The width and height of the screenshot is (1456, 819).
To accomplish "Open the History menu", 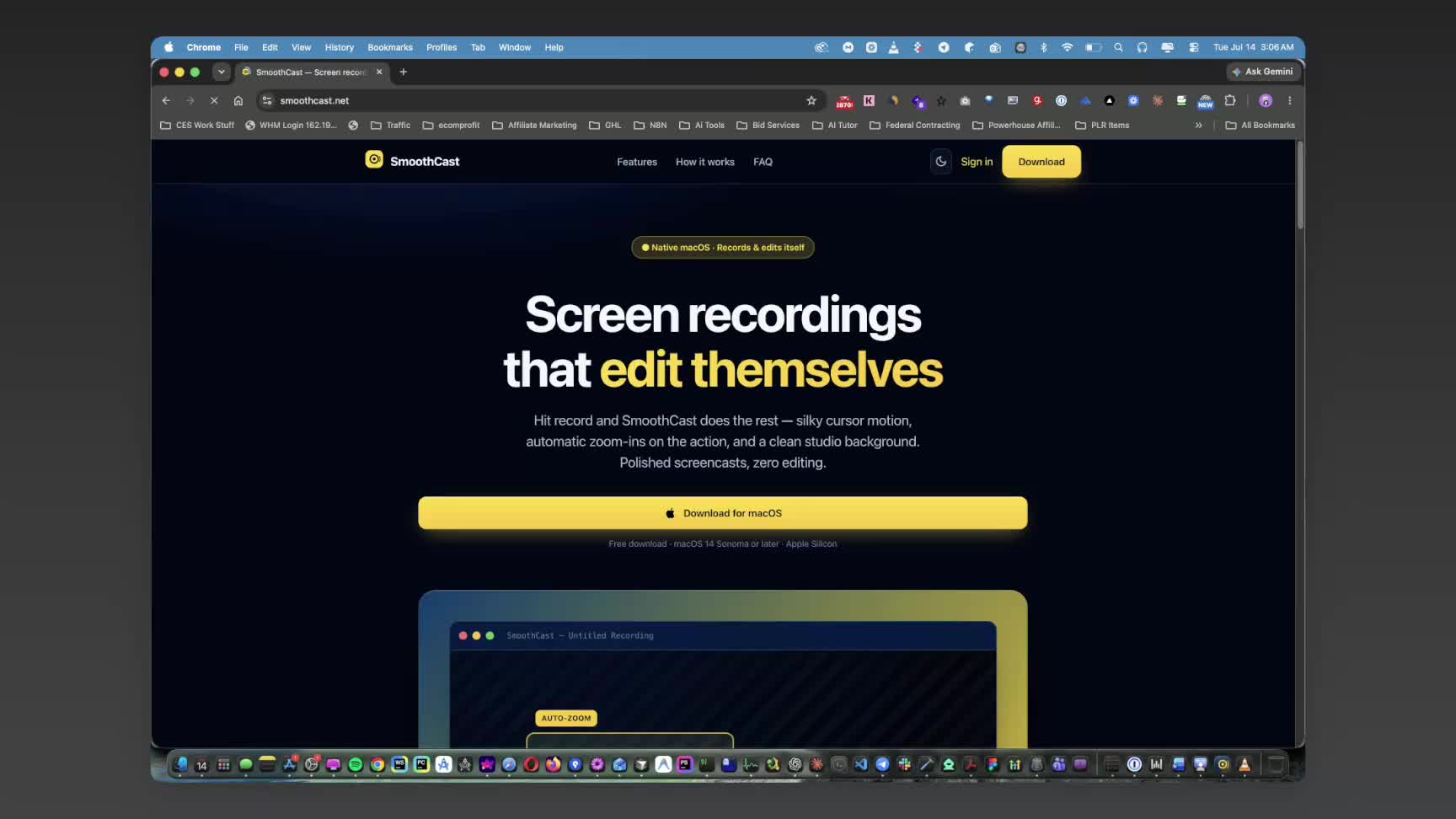I will click(339, 47).
